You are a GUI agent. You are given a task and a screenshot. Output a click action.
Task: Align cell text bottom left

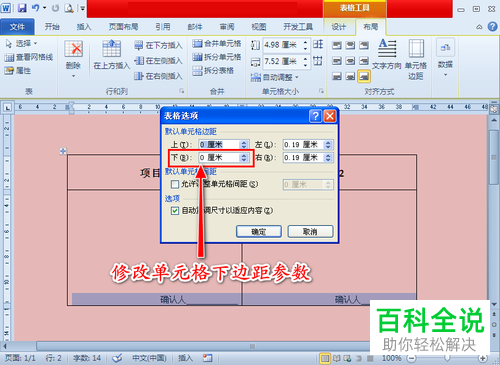[337, 76]
